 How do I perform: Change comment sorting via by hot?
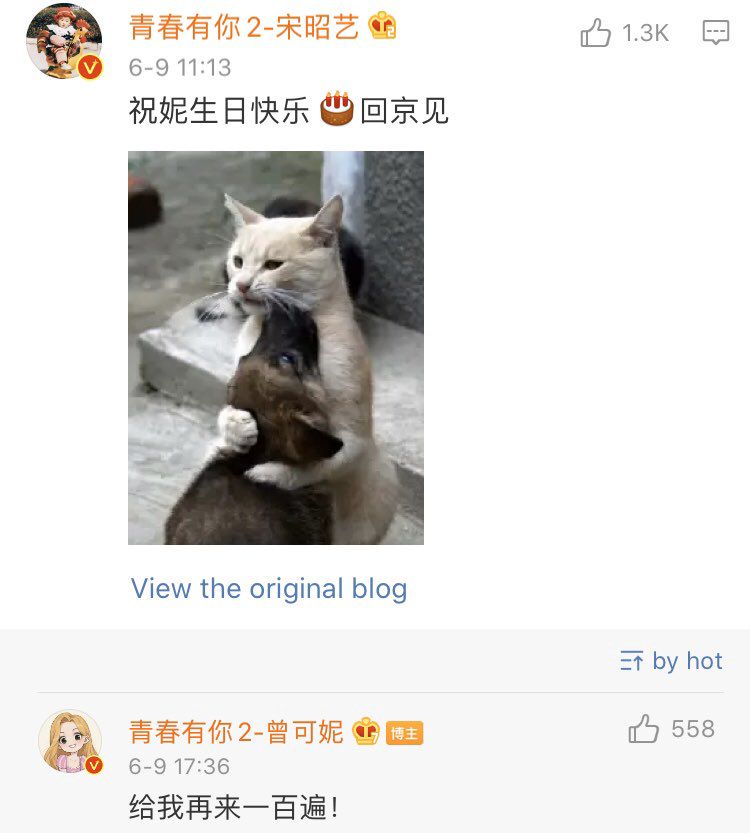(671, 661)
